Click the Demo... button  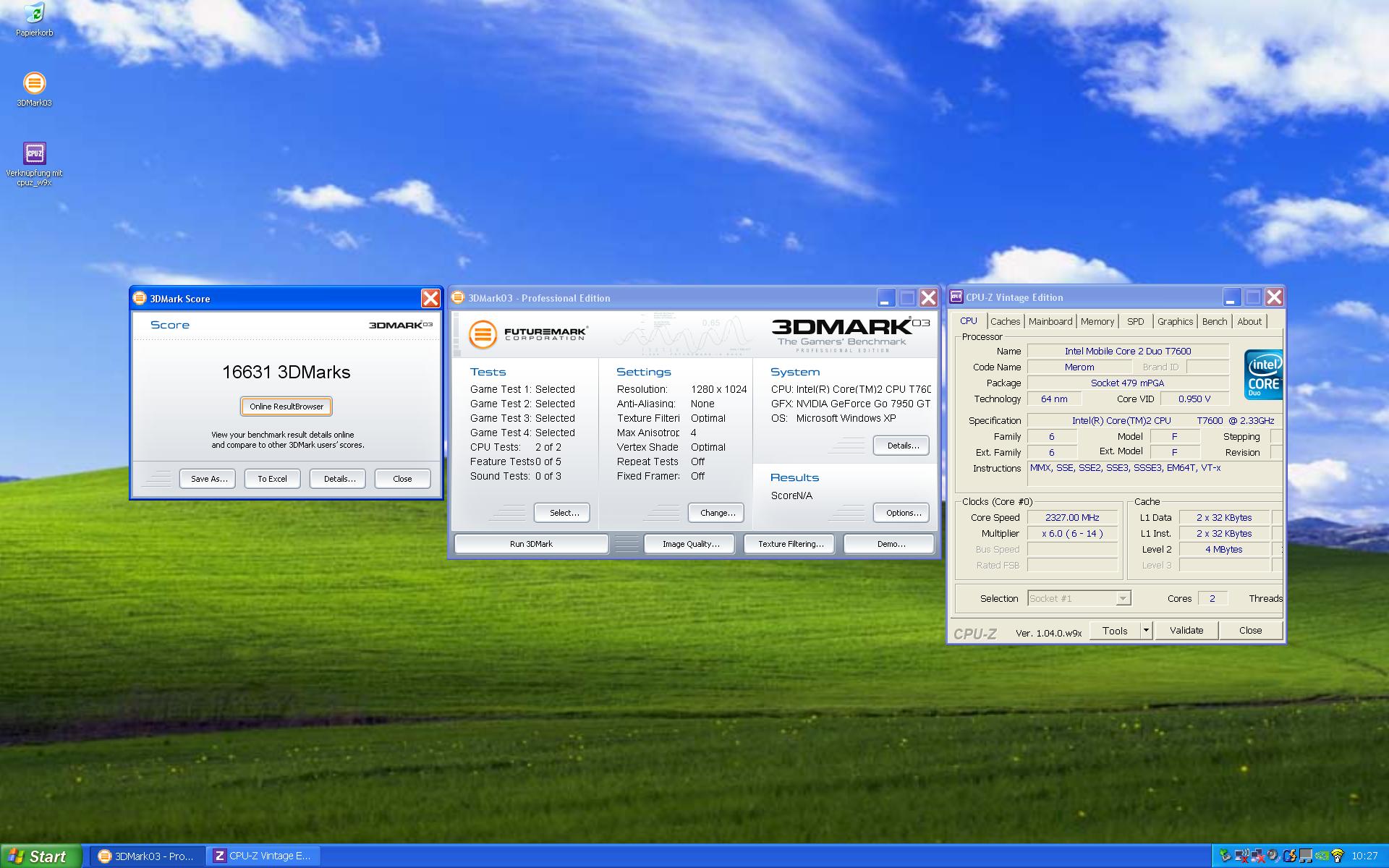(x=890, y=544)
